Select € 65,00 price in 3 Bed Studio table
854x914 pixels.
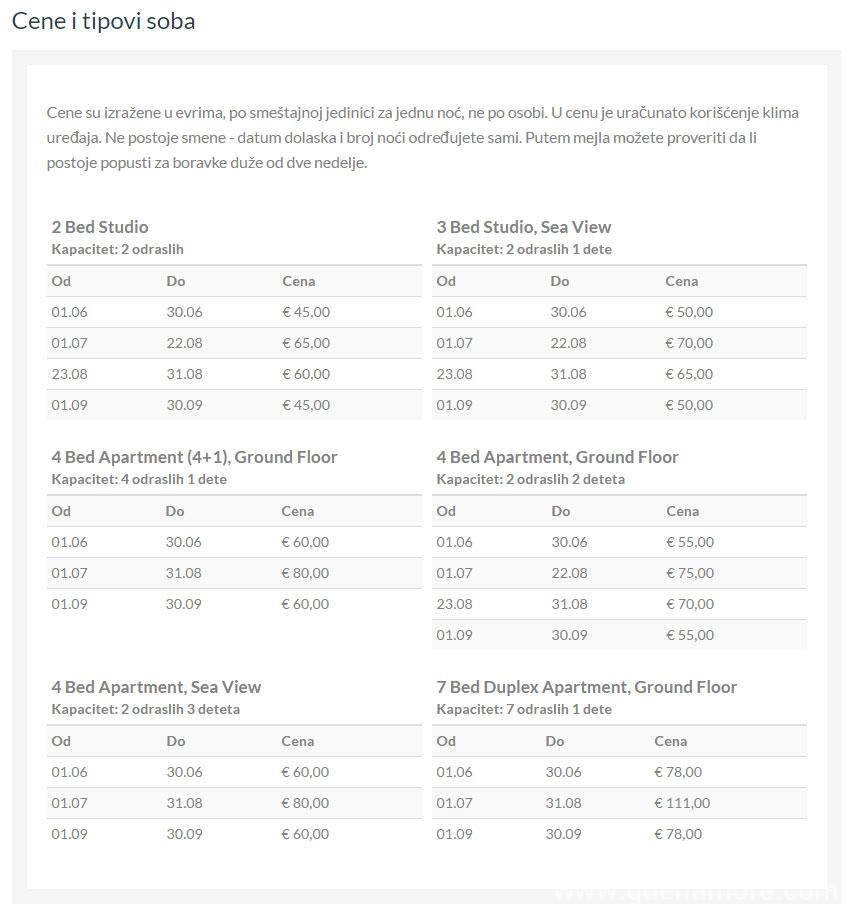689,374
